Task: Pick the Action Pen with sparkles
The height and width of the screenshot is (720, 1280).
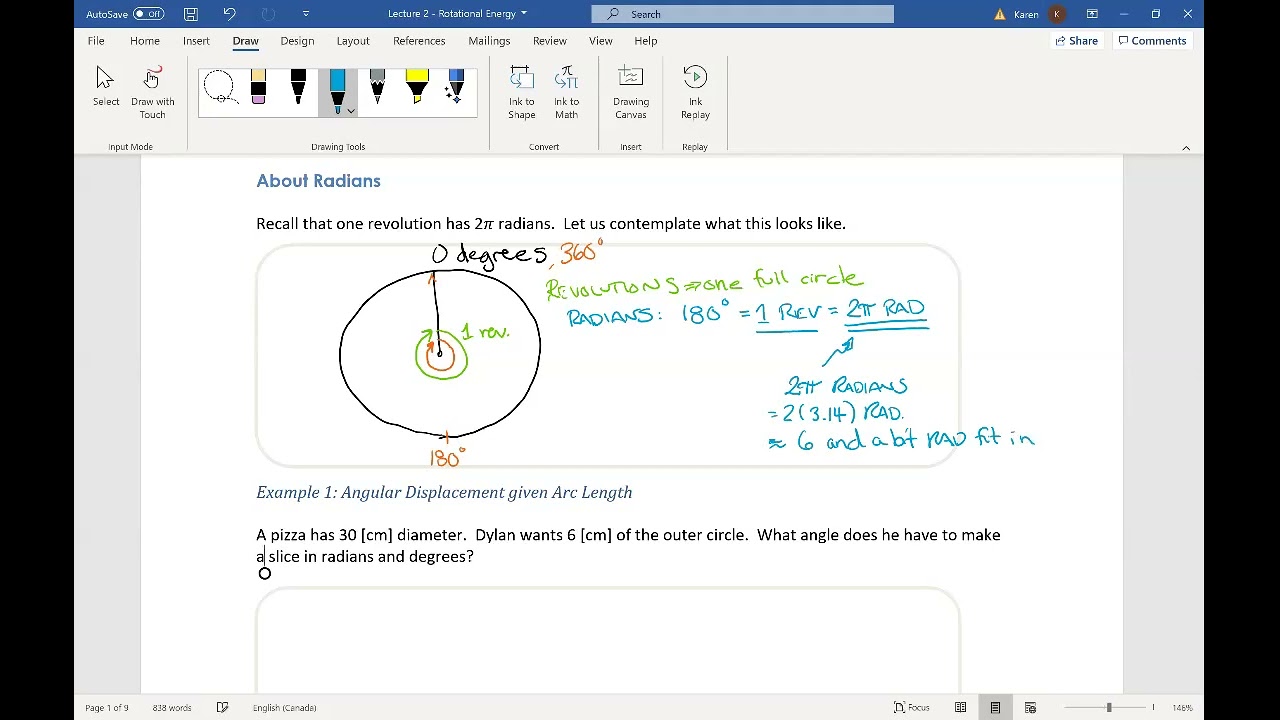Action: pyautogui.click(x=456, y=89)
